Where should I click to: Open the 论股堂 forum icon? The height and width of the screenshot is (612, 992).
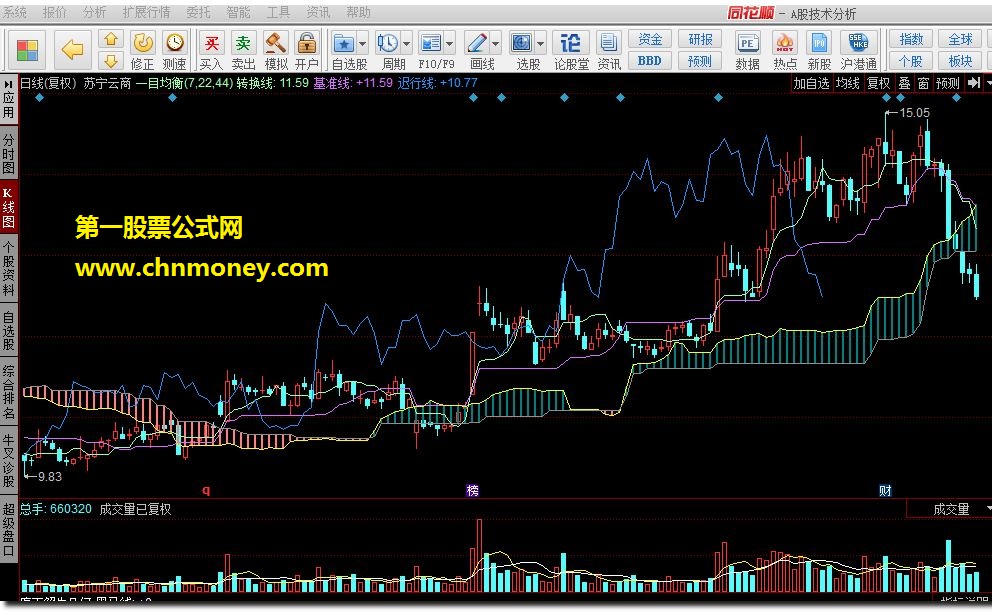tap(571, 43)
